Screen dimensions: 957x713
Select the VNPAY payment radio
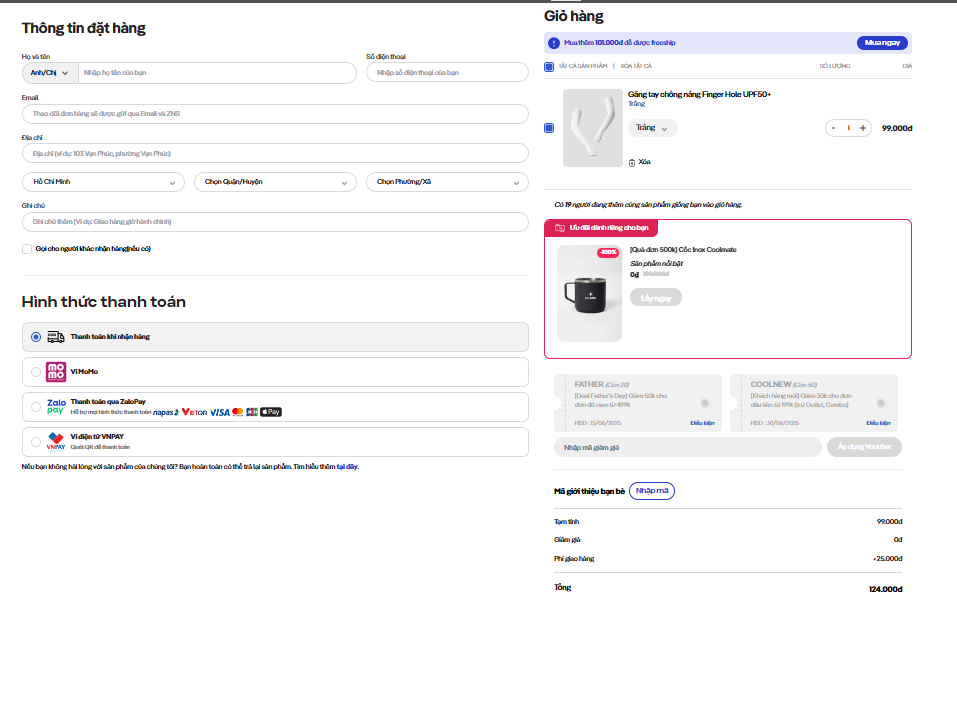(36, 441)
